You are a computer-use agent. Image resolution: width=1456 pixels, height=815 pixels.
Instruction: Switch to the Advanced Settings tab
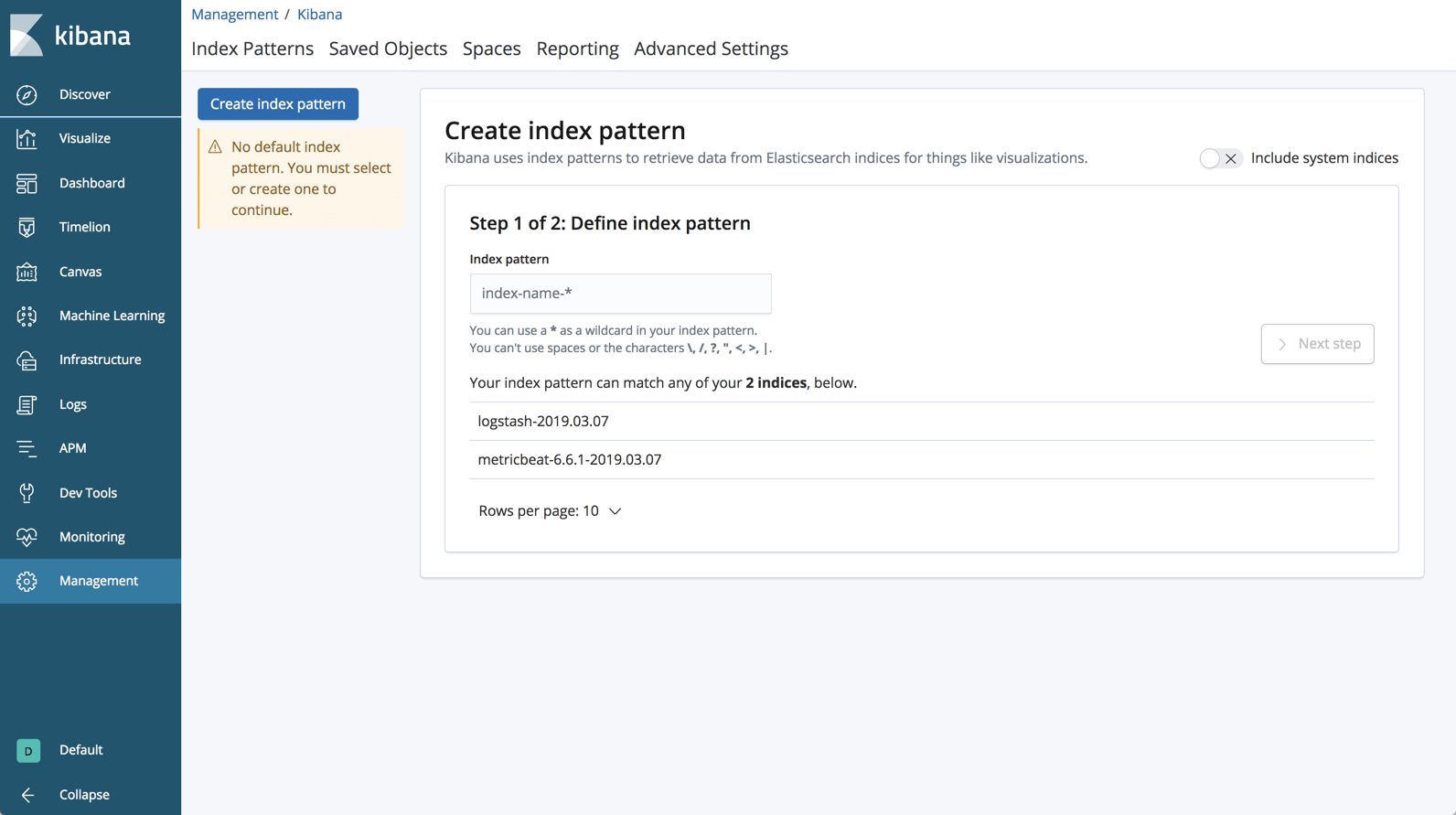711,48
